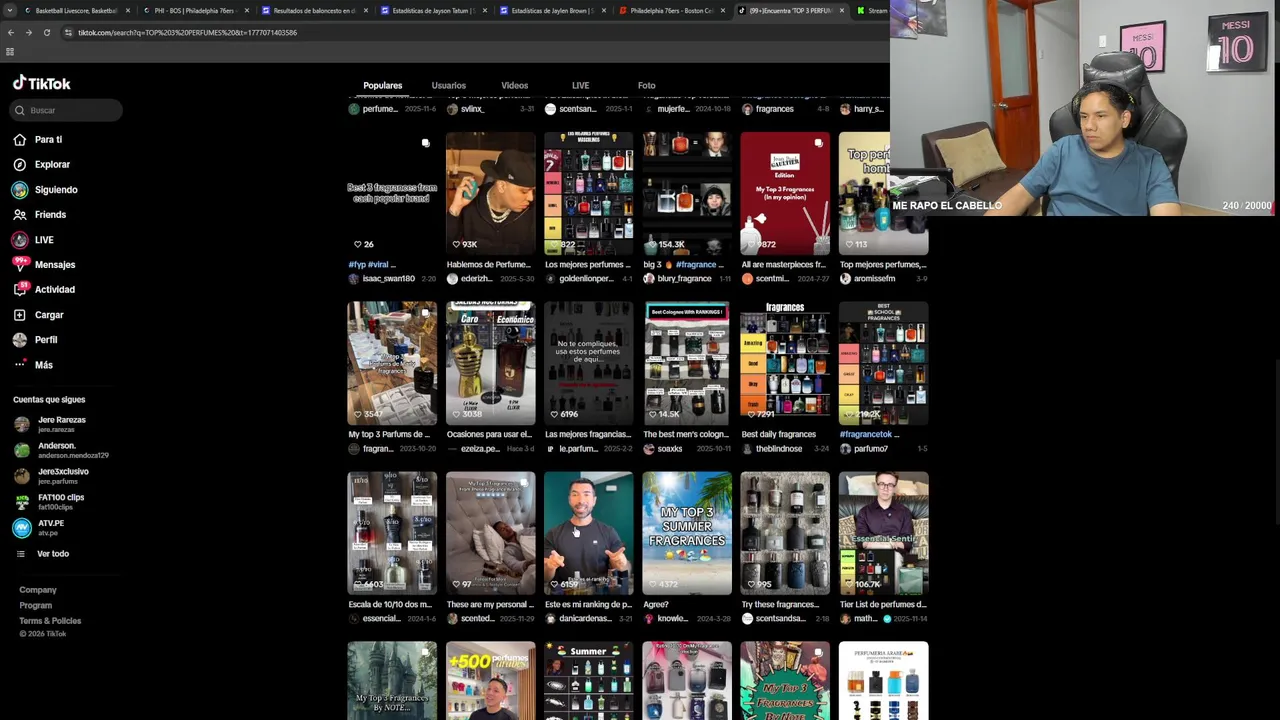Open the 'Perfumería Árabe' video thumbnail
The image size is (1280, 720).
883,681
